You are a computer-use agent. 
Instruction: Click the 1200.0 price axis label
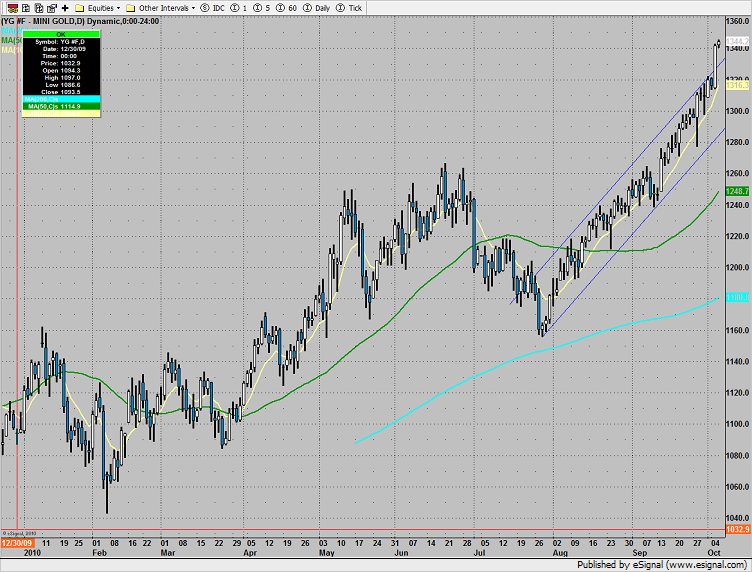tap(739, 268)
